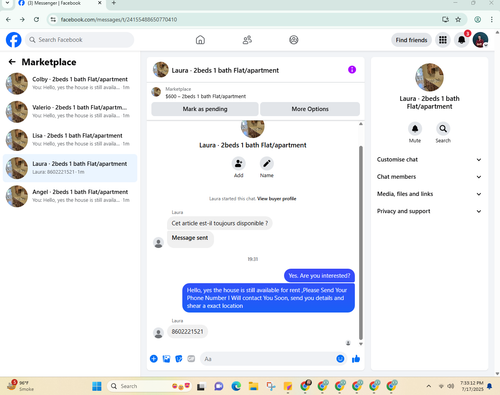Viewport: 500px width, 395px height.
Task: Bookmark this page with the star icon
Action: pos(458,20)
